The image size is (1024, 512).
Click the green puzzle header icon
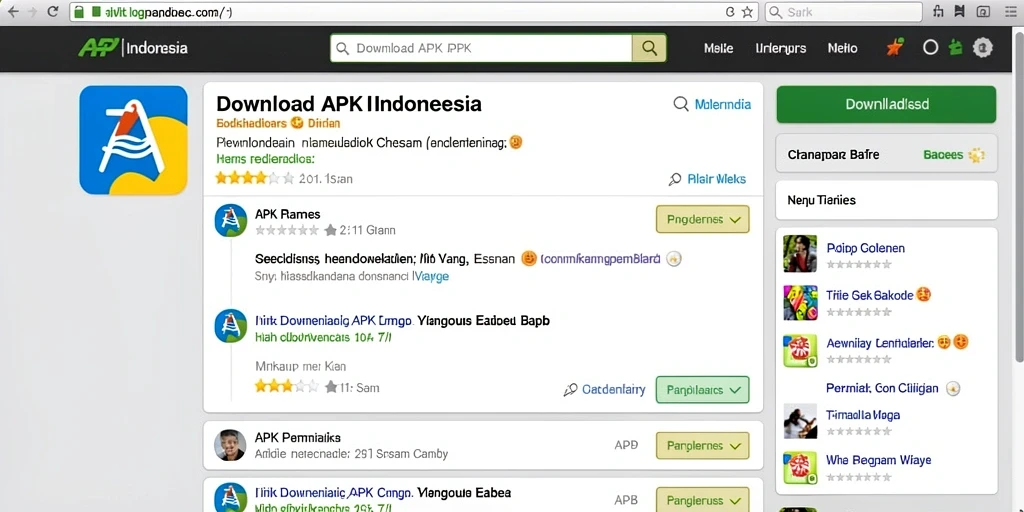point(956,47)
